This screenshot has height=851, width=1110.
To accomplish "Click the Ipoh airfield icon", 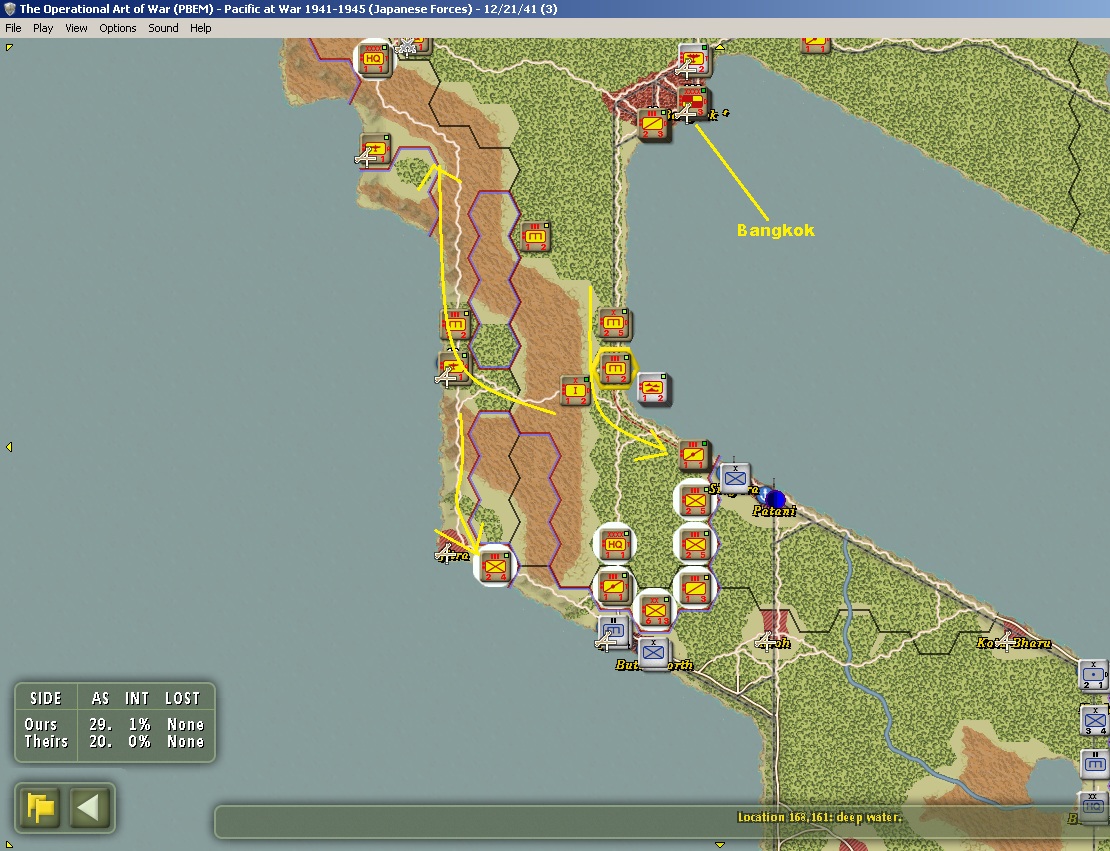I will [x=765, y=641].
